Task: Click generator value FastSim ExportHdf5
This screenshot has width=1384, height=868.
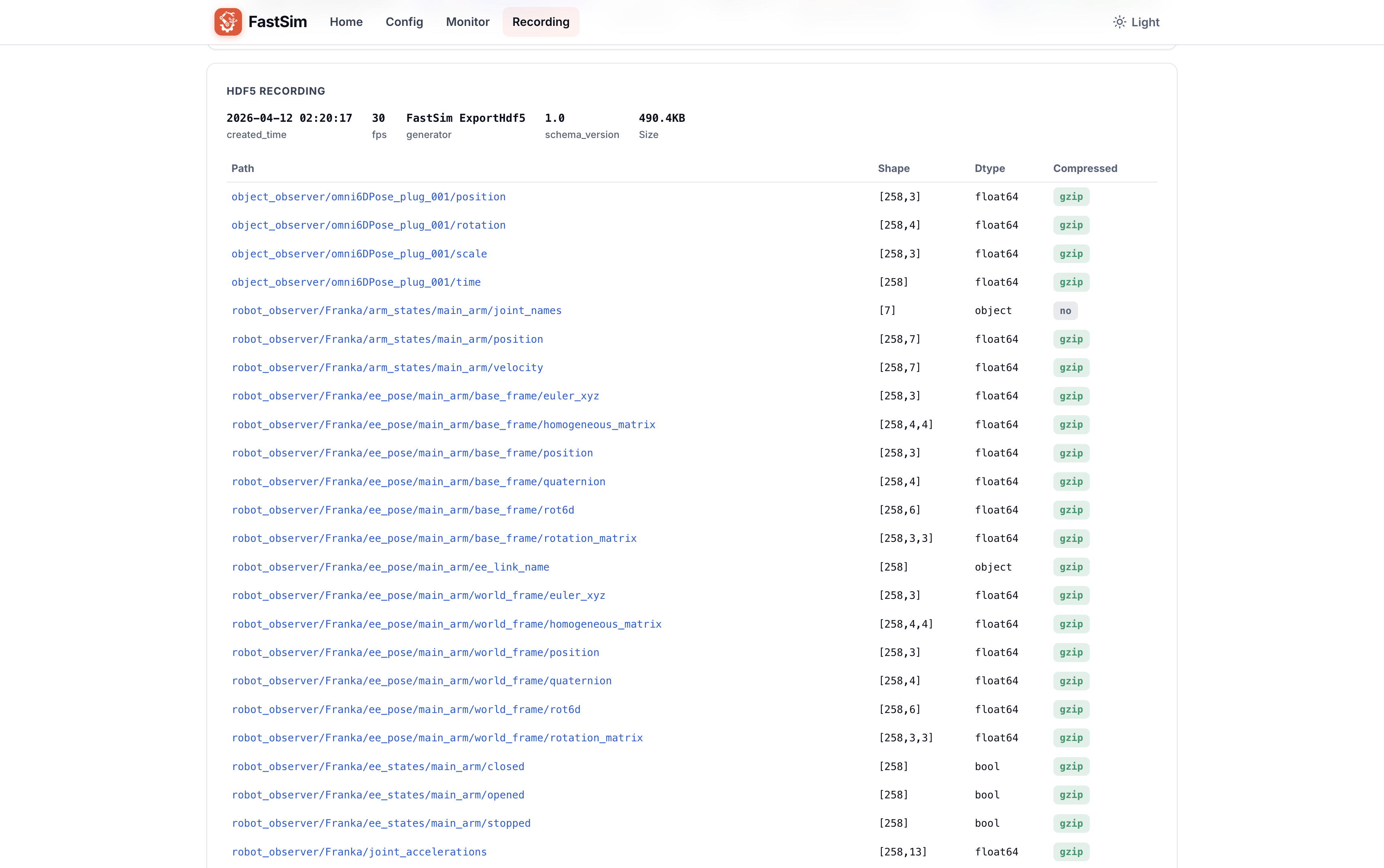Action: (x=465, y=118)
